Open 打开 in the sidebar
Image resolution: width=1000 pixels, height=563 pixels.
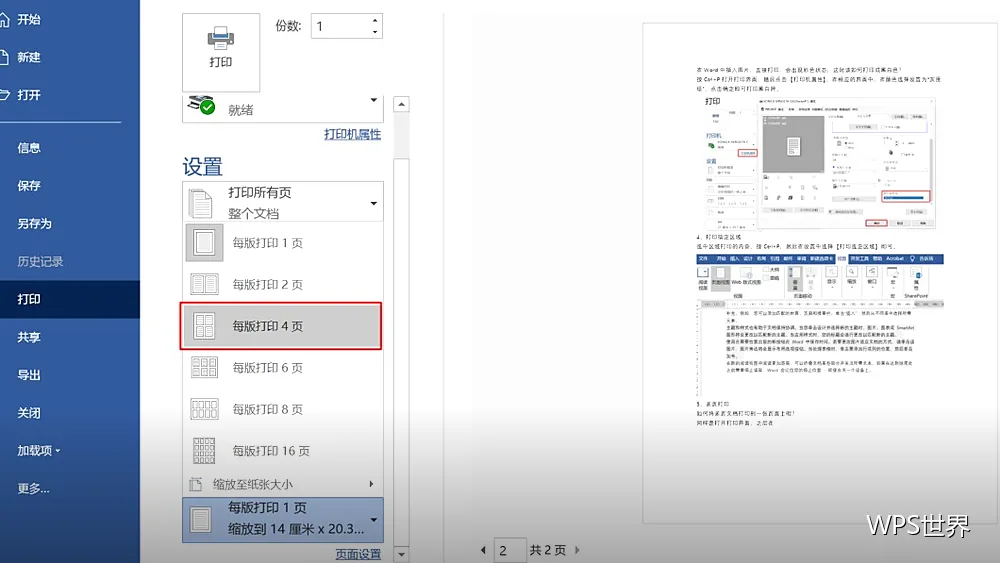[70, 95]
